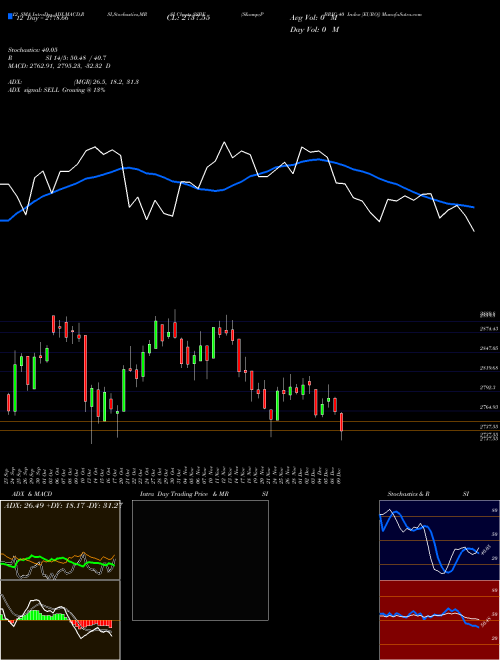This screenshot has height=660, width=500.
Task: Click the first date label on the time axis
Action: pos(7,474)
